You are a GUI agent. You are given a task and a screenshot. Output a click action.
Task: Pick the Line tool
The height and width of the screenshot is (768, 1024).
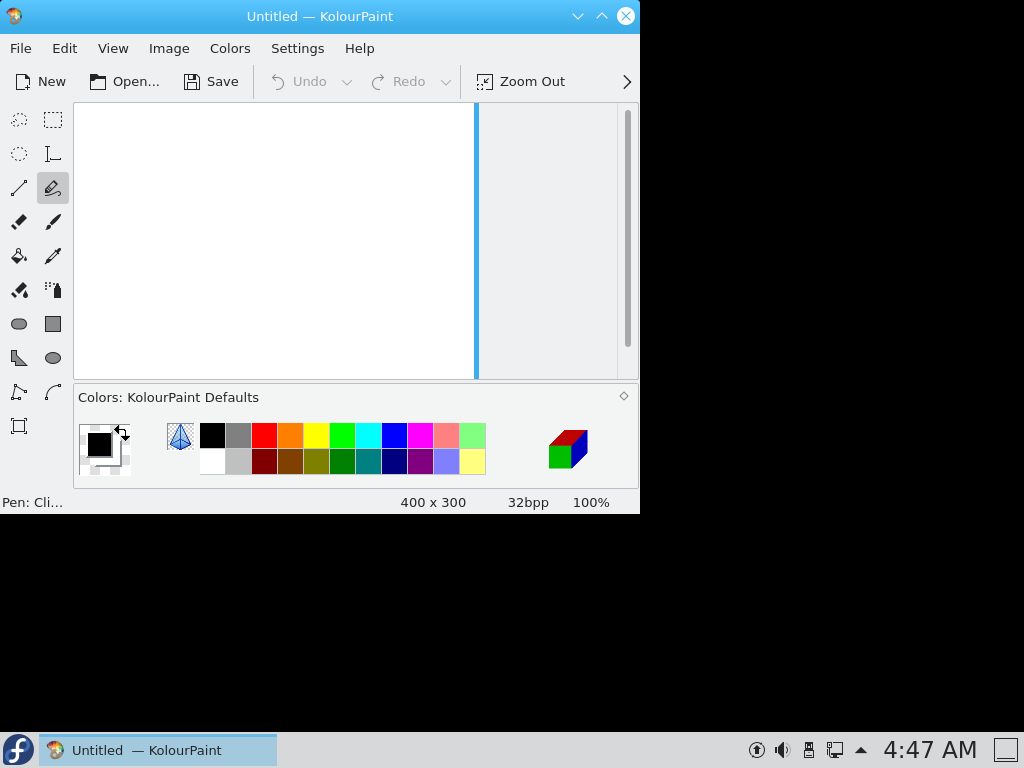click(x=19, y=188)
